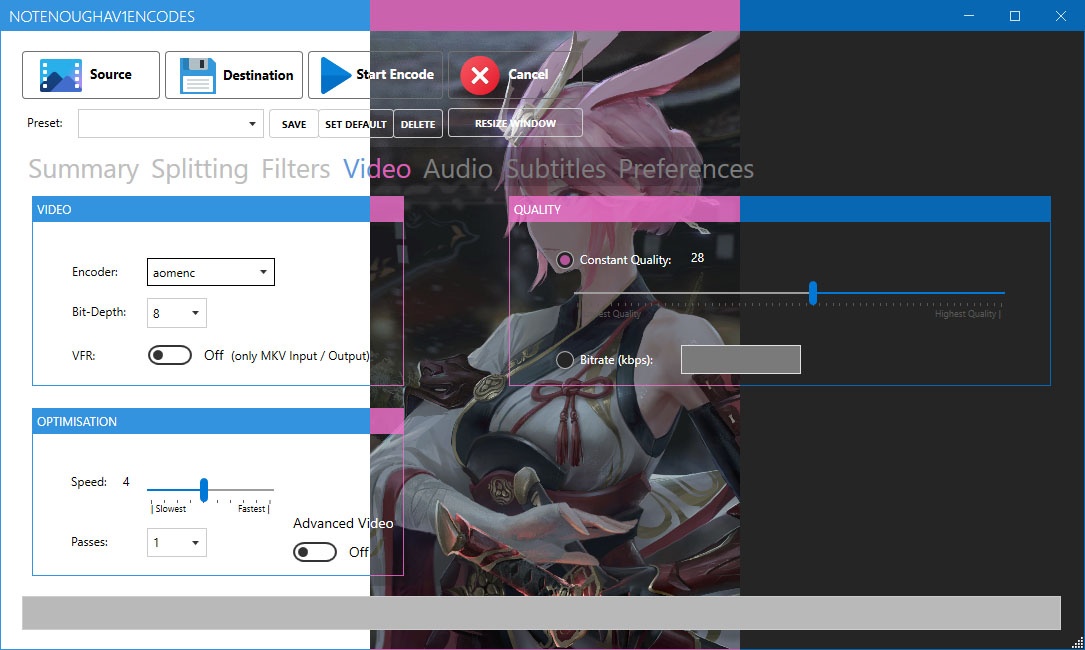This screenshot has height=650, width=1085.
Task: Select the Bitrate (kbps) radio button
Action: tap(565, 360)
